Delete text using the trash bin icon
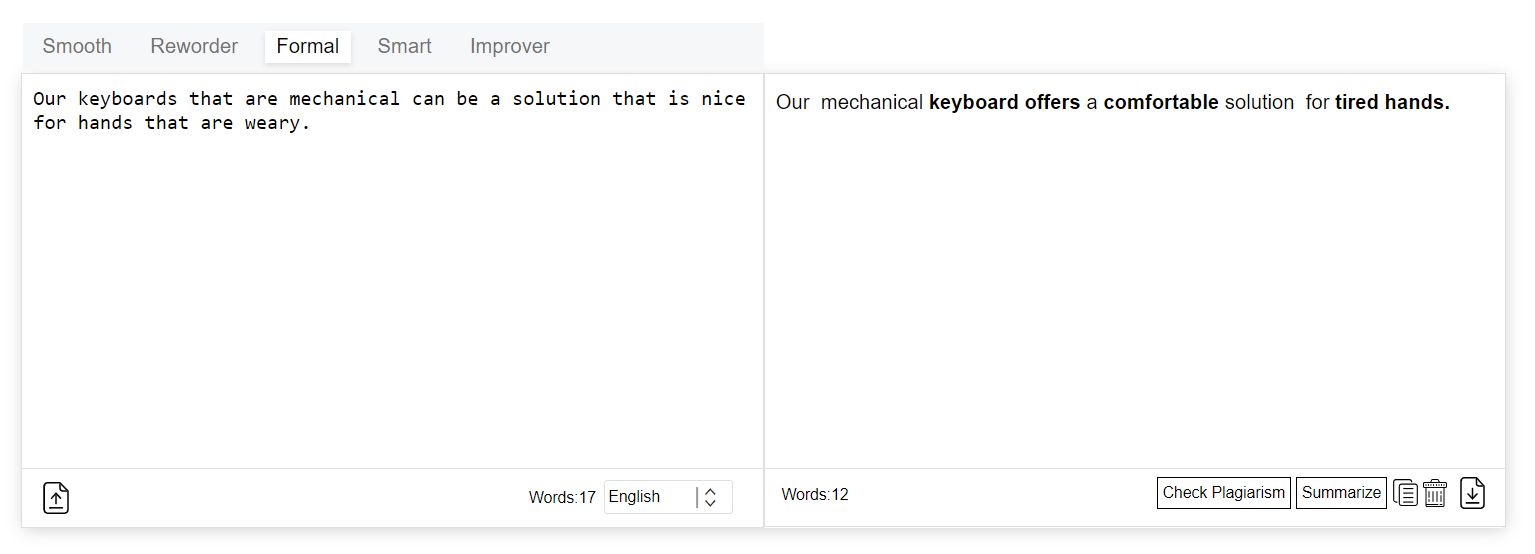The image size is (1535, 554). [1435, 493]
